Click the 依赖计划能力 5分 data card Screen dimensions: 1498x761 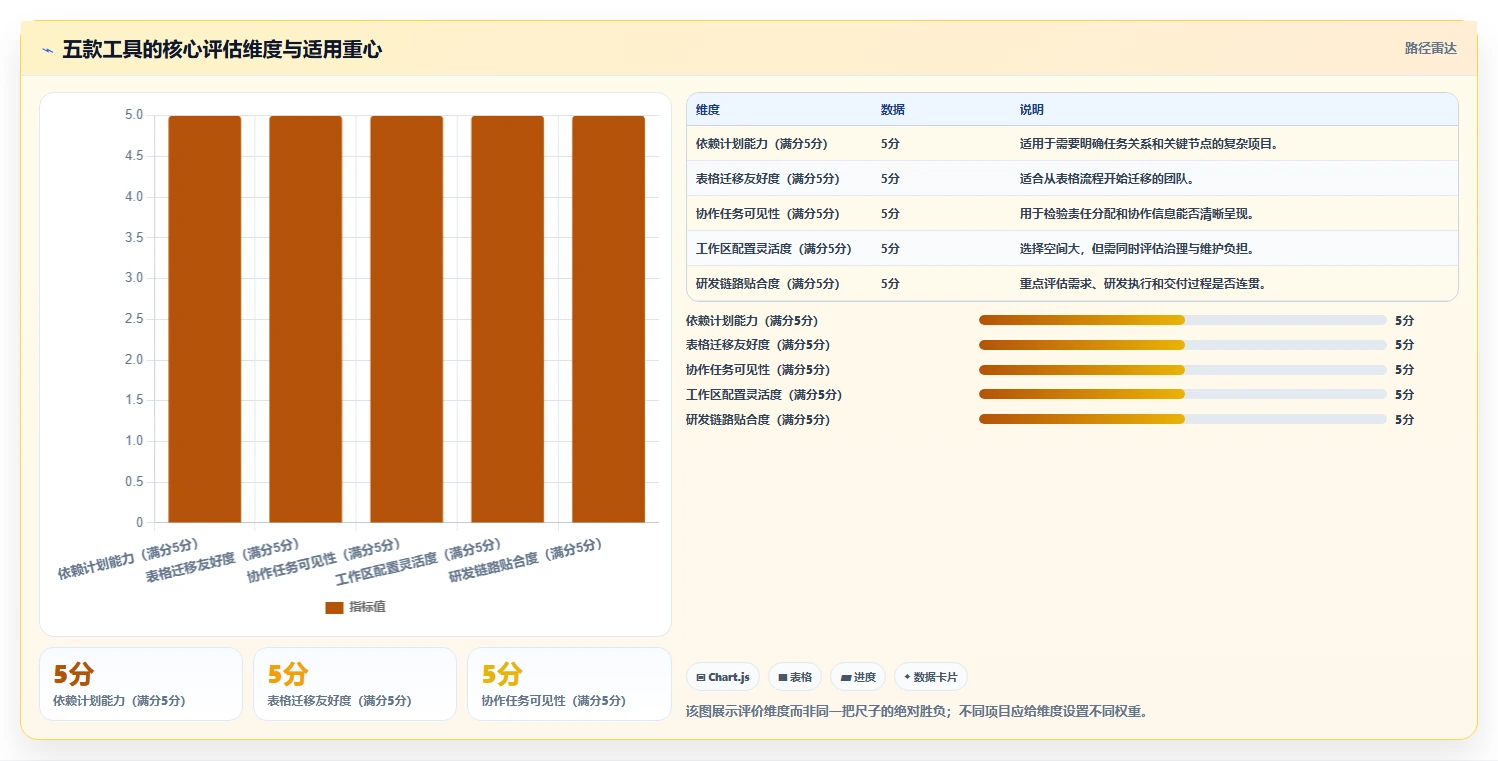pyautogui.click(x=141, y=684)
